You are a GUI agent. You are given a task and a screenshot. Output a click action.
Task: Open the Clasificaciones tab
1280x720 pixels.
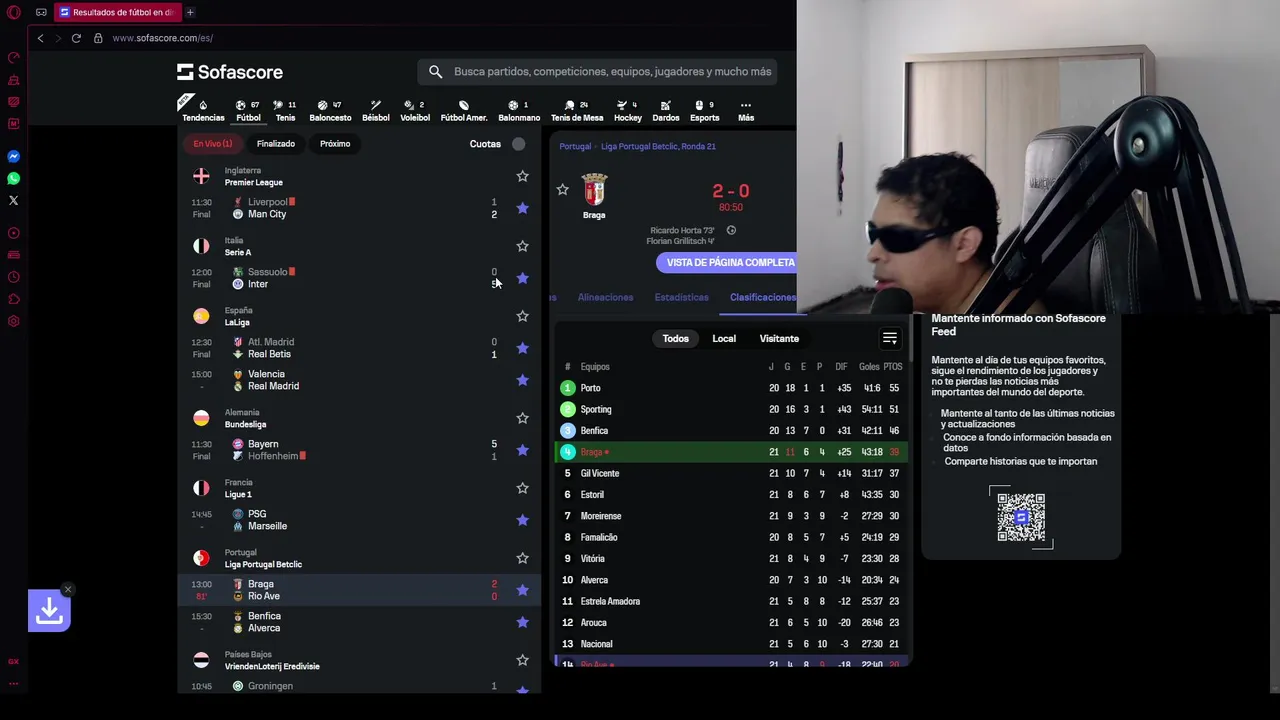pyautogui.click(x=763, y=297)
